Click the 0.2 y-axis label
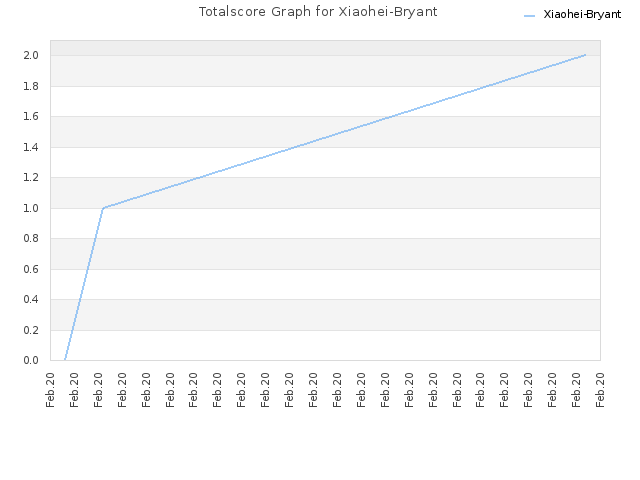 tap(31, 330)
